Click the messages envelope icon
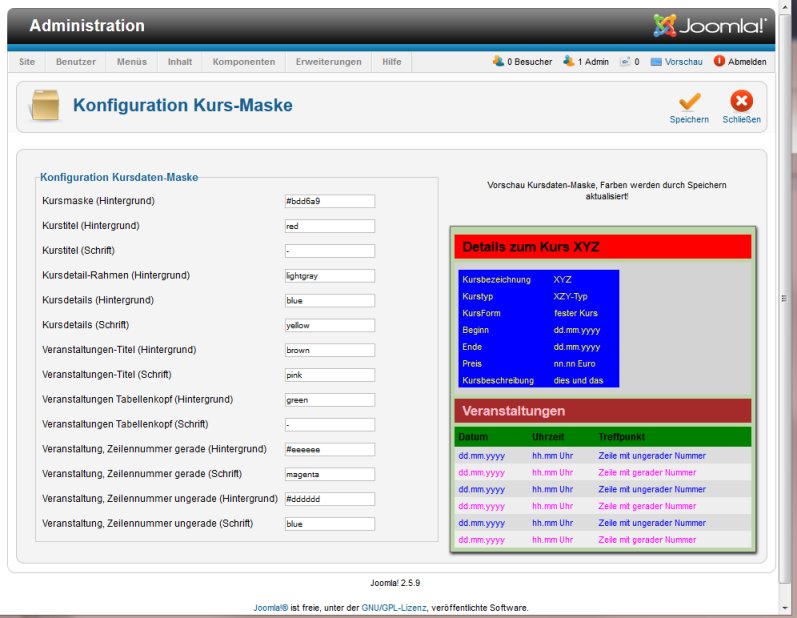Viewport: 797px width, 618px height. 624,62
